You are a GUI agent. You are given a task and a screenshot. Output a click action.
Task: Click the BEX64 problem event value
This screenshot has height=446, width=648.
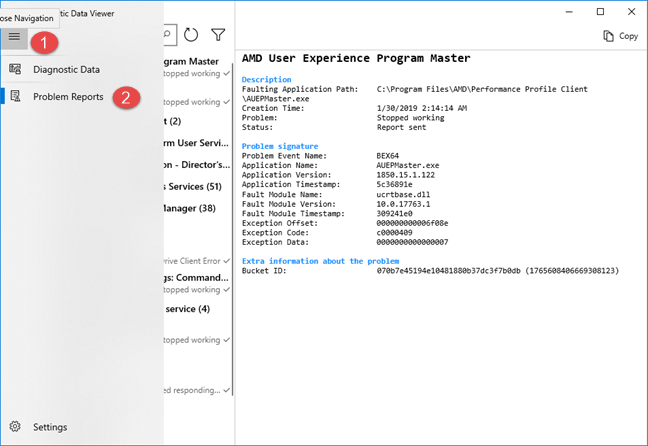pyautogui.click(x=388, y=156)
